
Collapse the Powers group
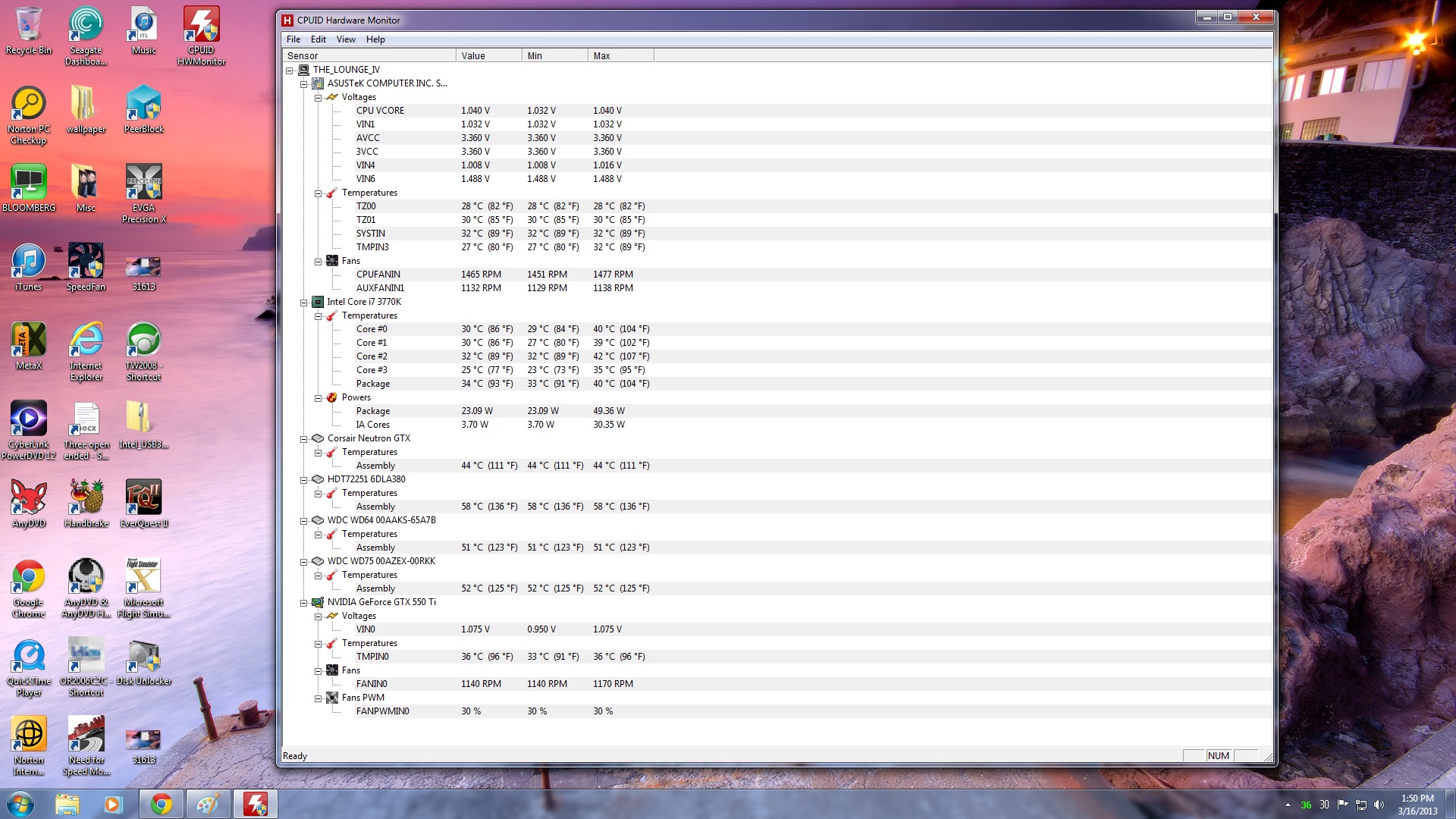click(318, 398)
